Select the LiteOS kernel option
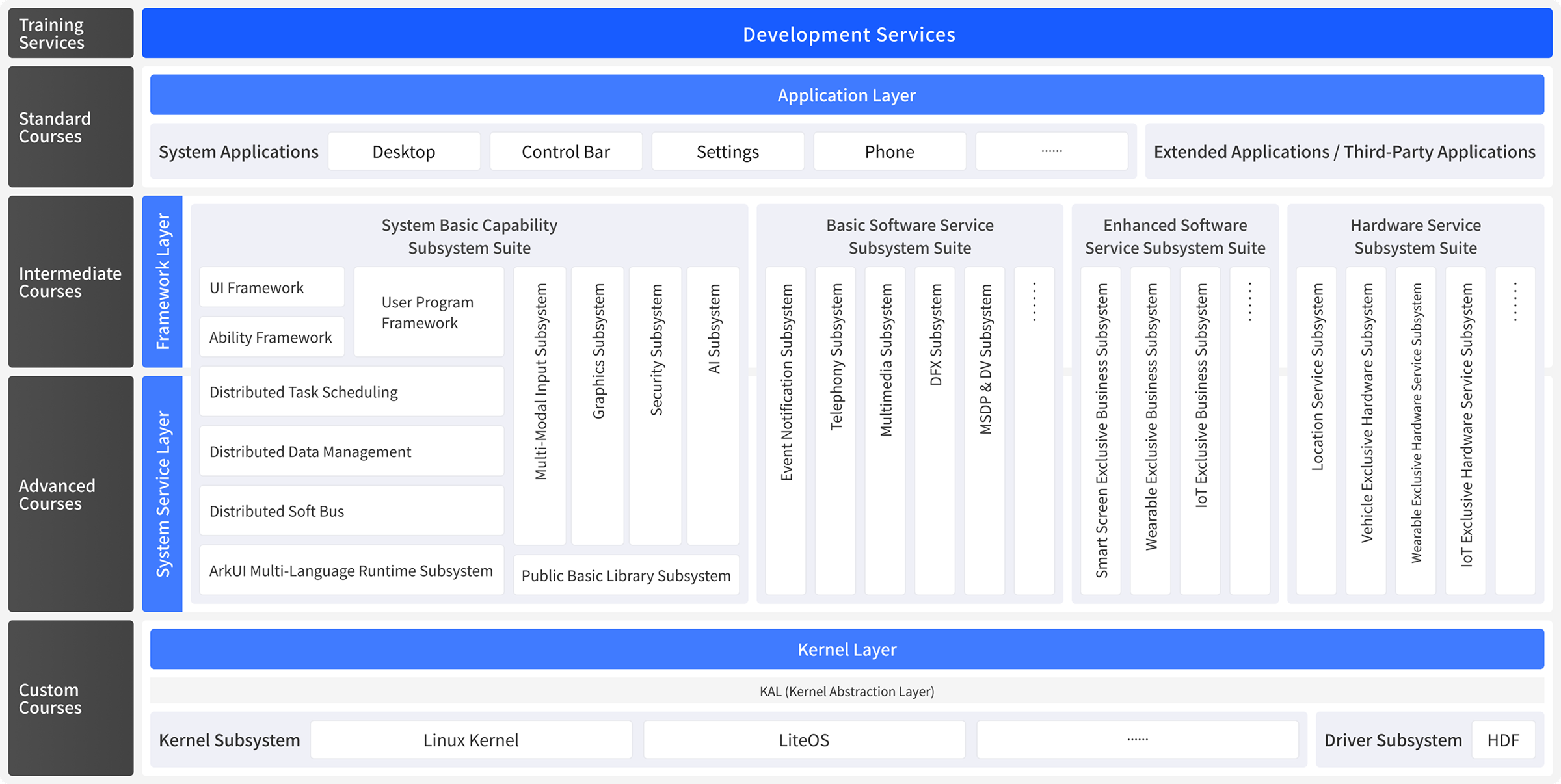This screenshot has width=1561, height=784. [x=804, y=739]
